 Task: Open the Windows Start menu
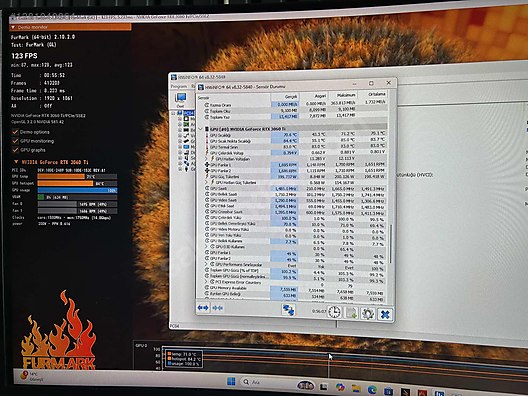[x=231, y=382]
